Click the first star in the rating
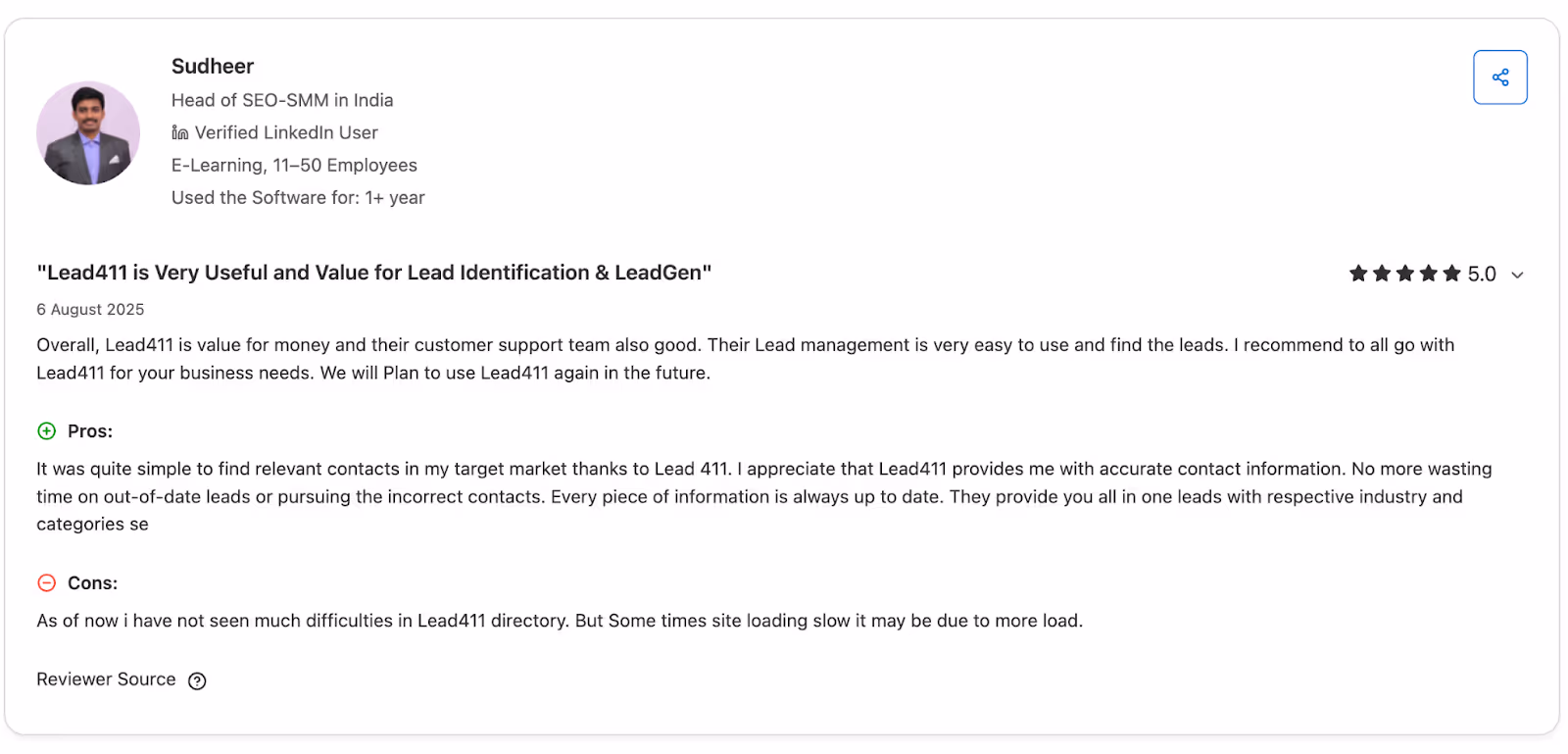The image size is (1568, 754). coord(1358,275)
